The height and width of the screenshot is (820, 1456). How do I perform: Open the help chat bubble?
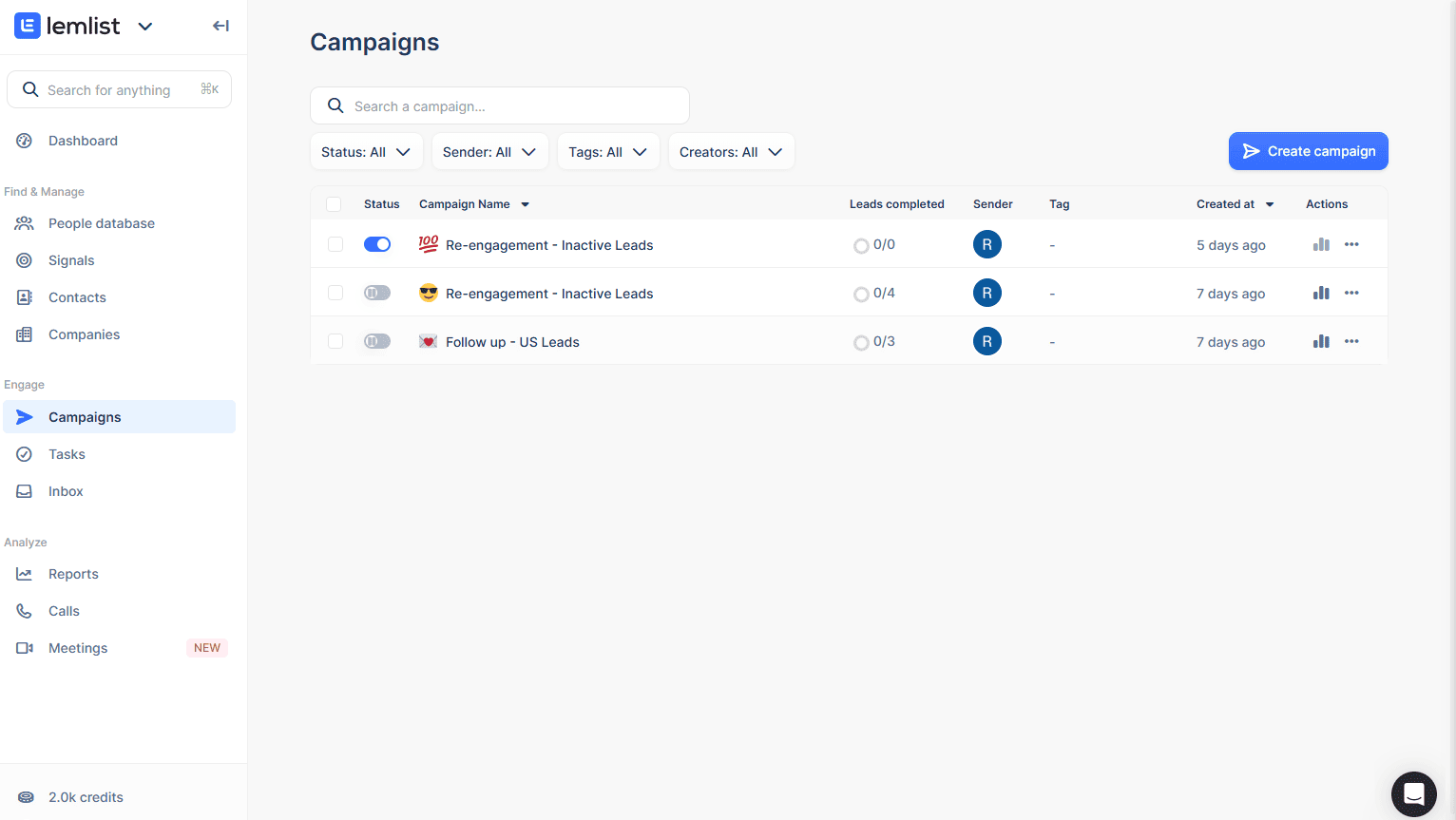click(1413, 793)
